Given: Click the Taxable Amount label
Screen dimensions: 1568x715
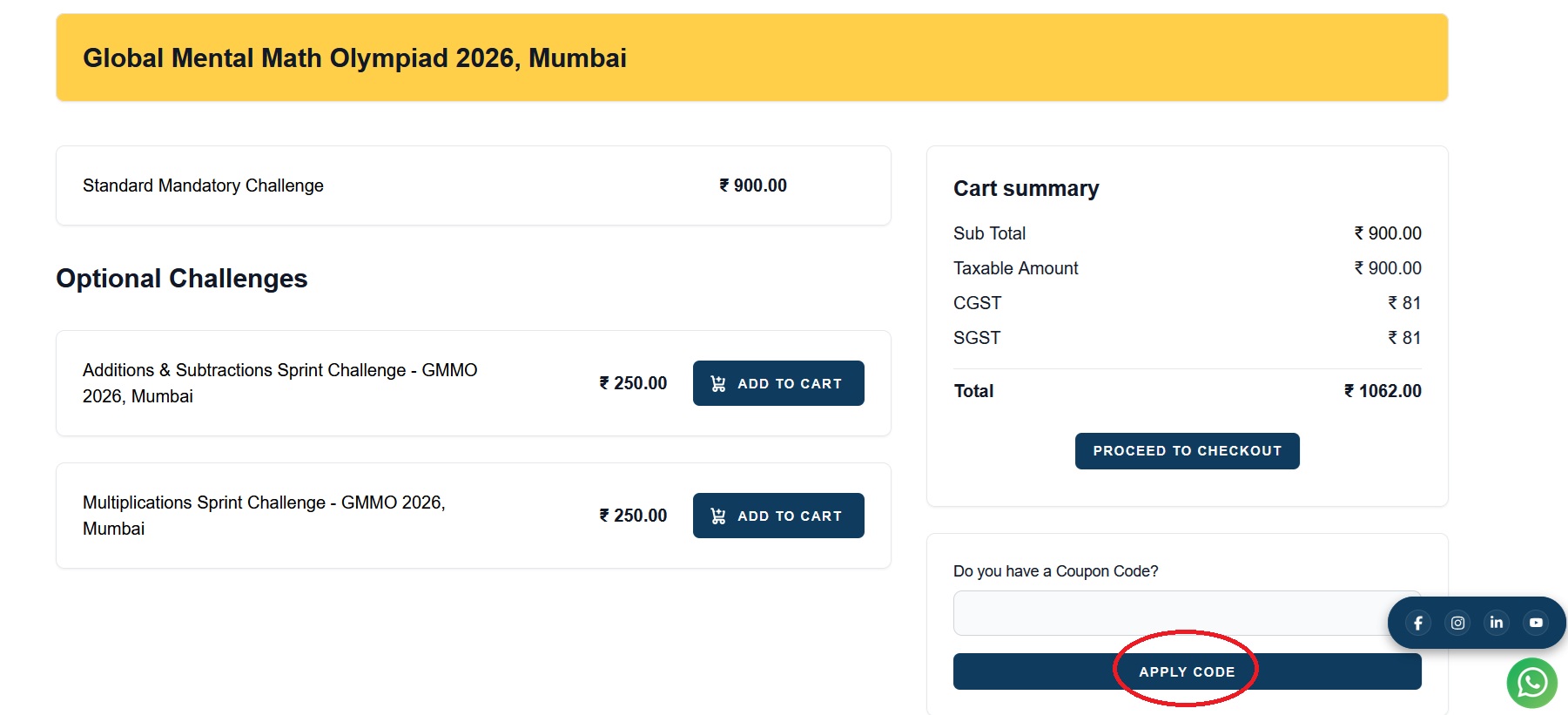Looking at the screenshot, I should (x=1015, y=268).
